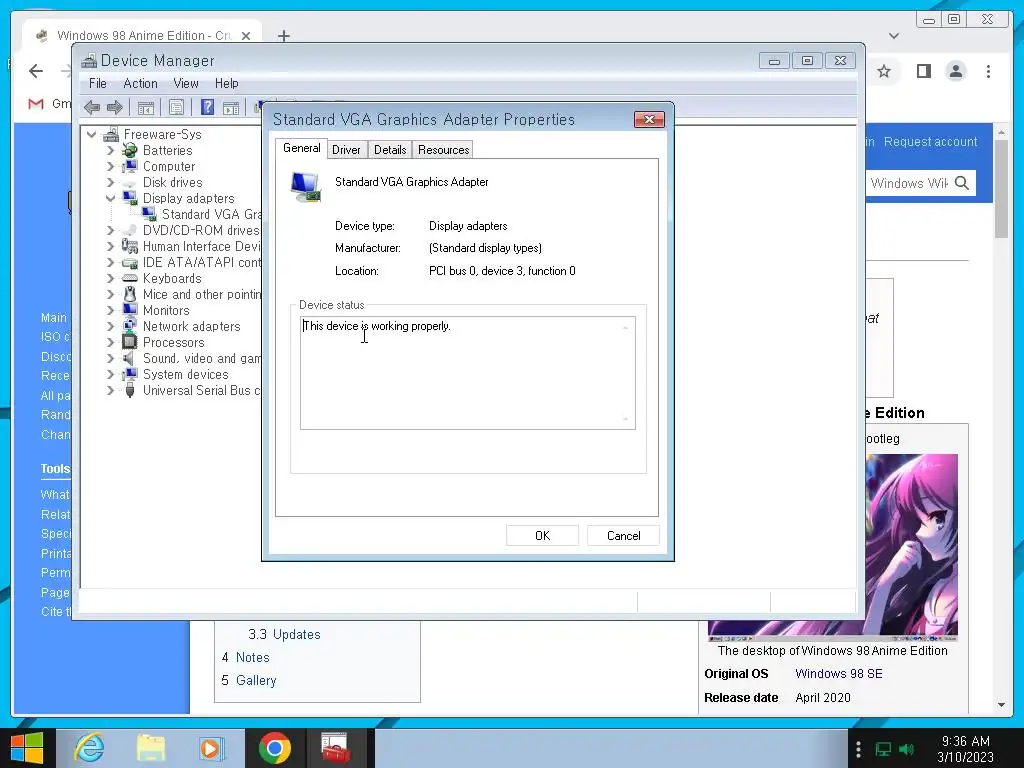Viewport: 1024px width, 768px height.
Task: Bookmark page with Chrome star icon
Action: (x=884, y=71)
